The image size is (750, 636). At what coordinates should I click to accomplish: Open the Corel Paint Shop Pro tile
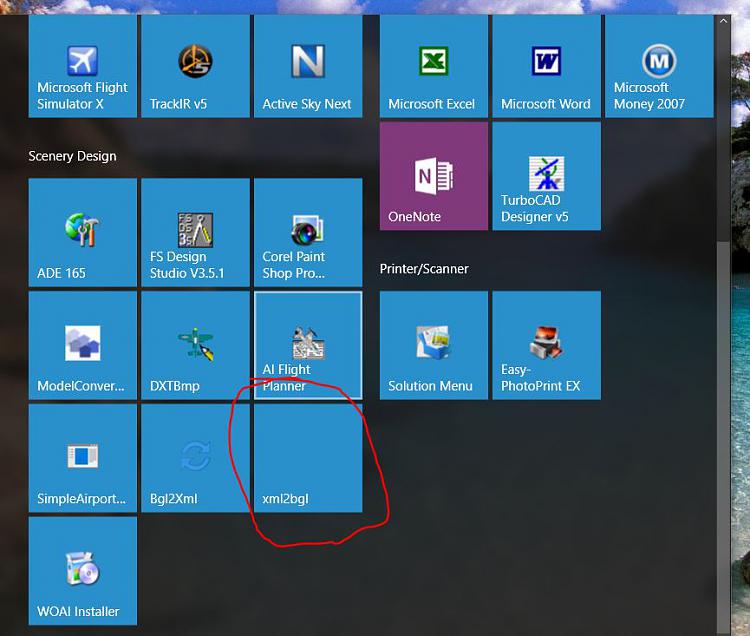[x=308, y=232]
